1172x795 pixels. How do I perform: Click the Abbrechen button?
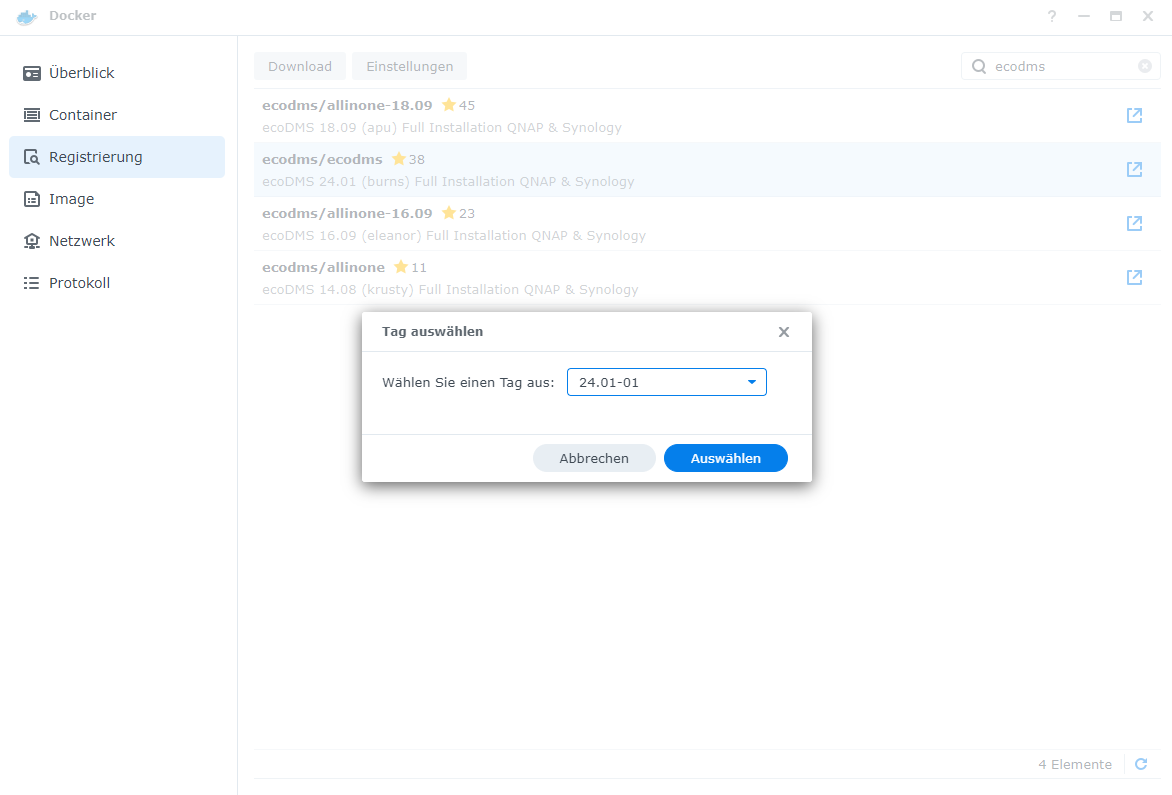click(594, 458)
